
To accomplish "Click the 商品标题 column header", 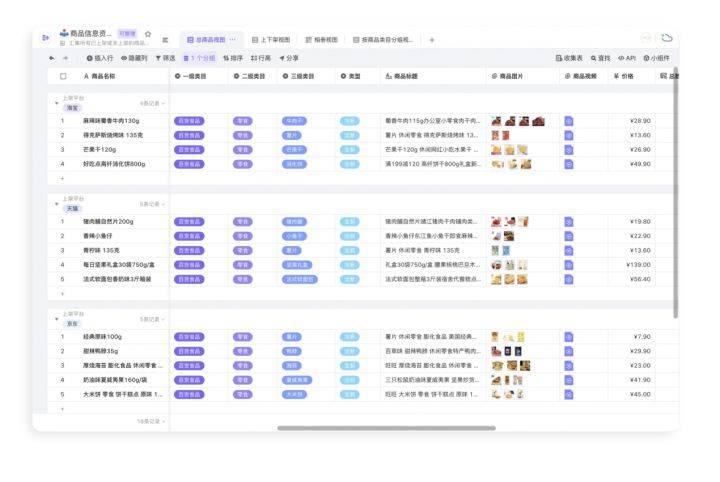I will 433,76.
